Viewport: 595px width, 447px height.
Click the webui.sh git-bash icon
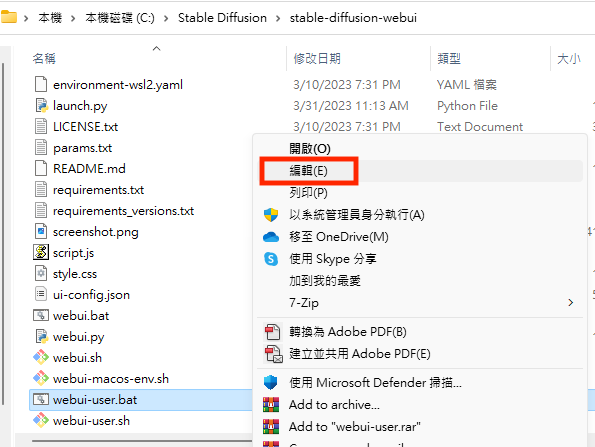coord(41,357)
